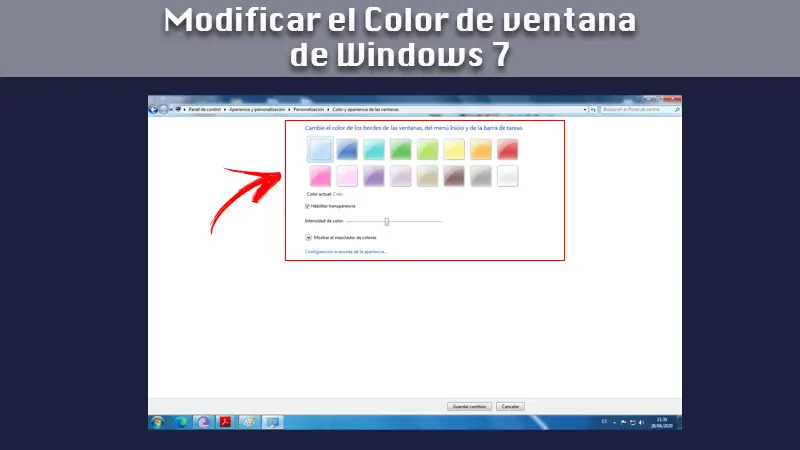Show hidden tray icons arrow

pyautogui.click(x=614, y=422)
